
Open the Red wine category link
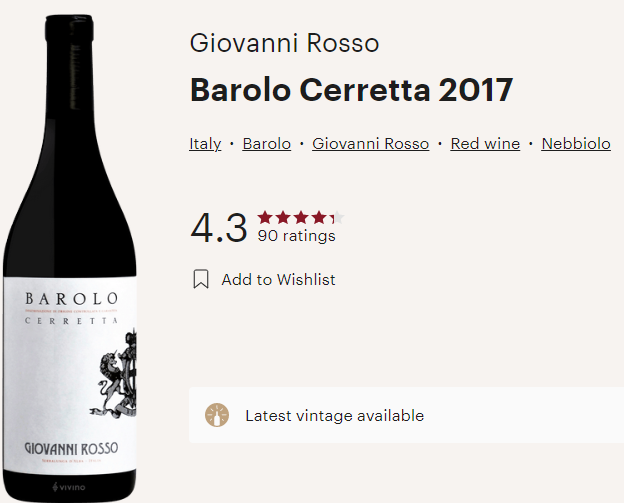[485, 144]
